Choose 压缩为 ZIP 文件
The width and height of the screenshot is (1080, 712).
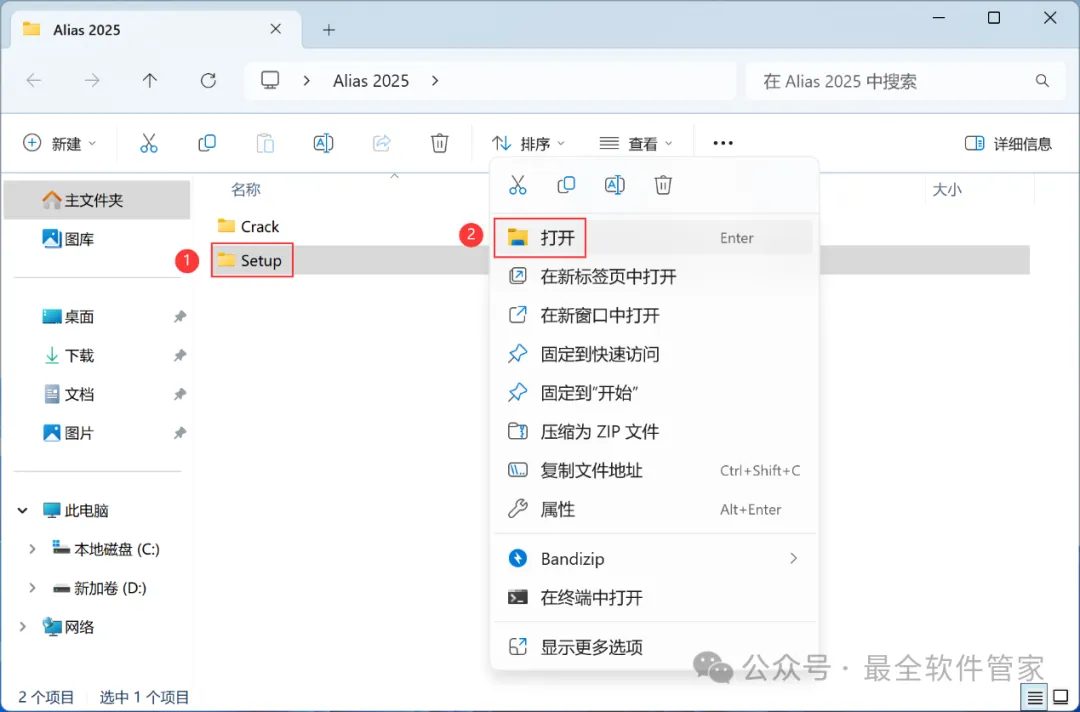(x=654, y=432)
